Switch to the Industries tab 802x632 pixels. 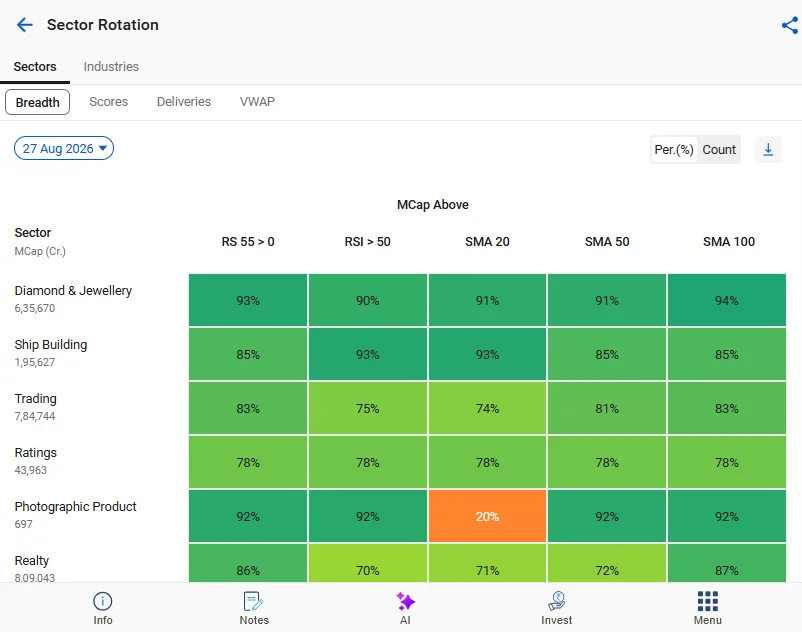point(111,66)
